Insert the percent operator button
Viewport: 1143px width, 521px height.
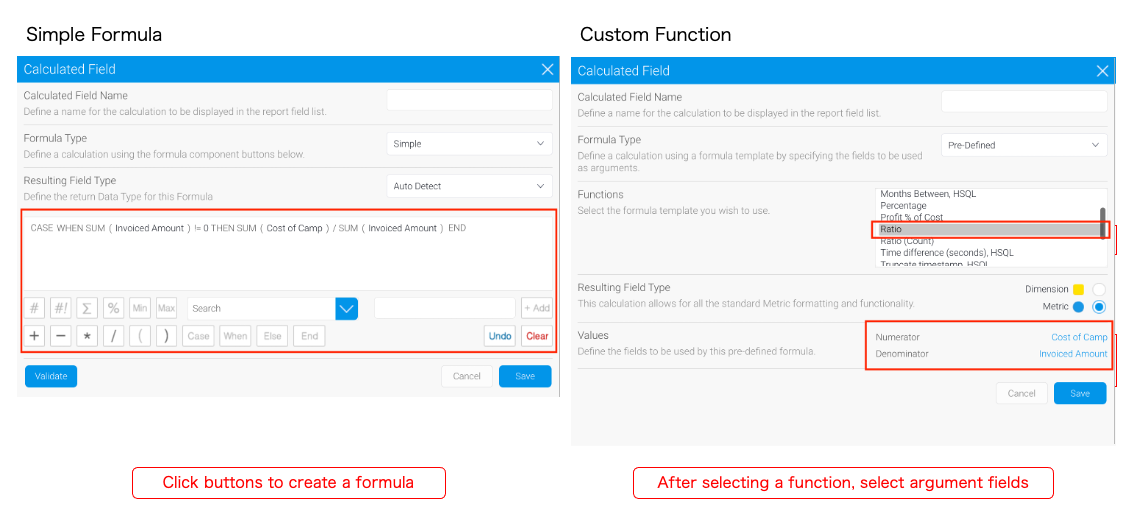pos(114,308)
